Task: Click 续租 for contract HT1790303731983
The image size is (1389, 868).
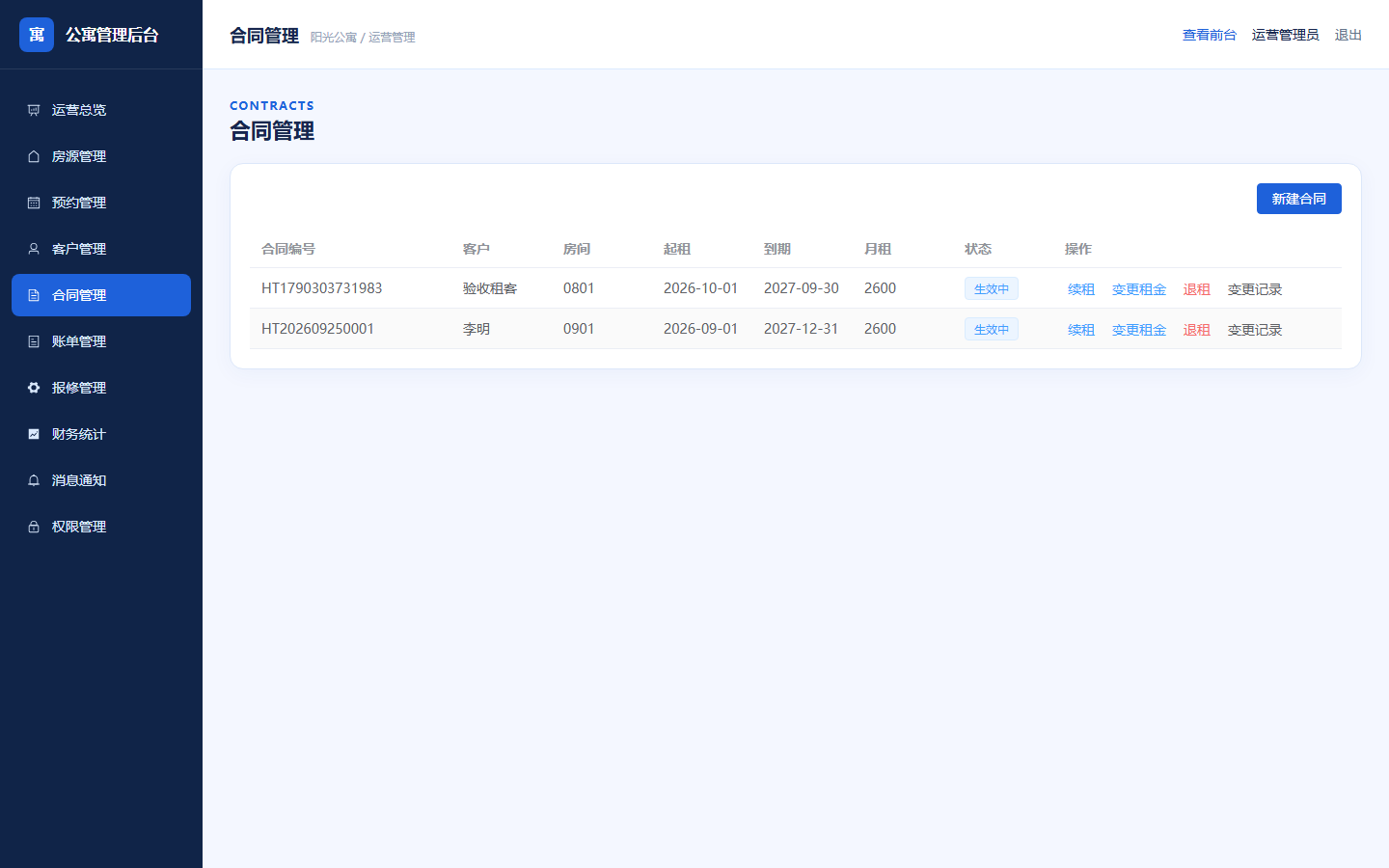Action: [x=1081, y=289]
